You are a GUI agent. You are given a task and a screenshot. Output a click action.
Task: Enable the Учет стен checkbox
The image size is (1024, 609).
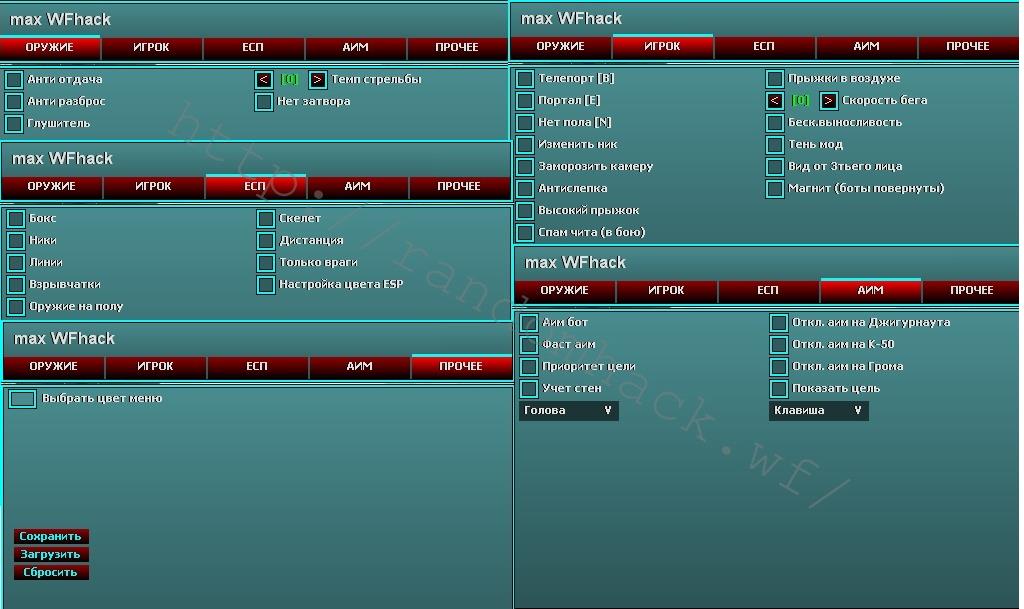529,389
